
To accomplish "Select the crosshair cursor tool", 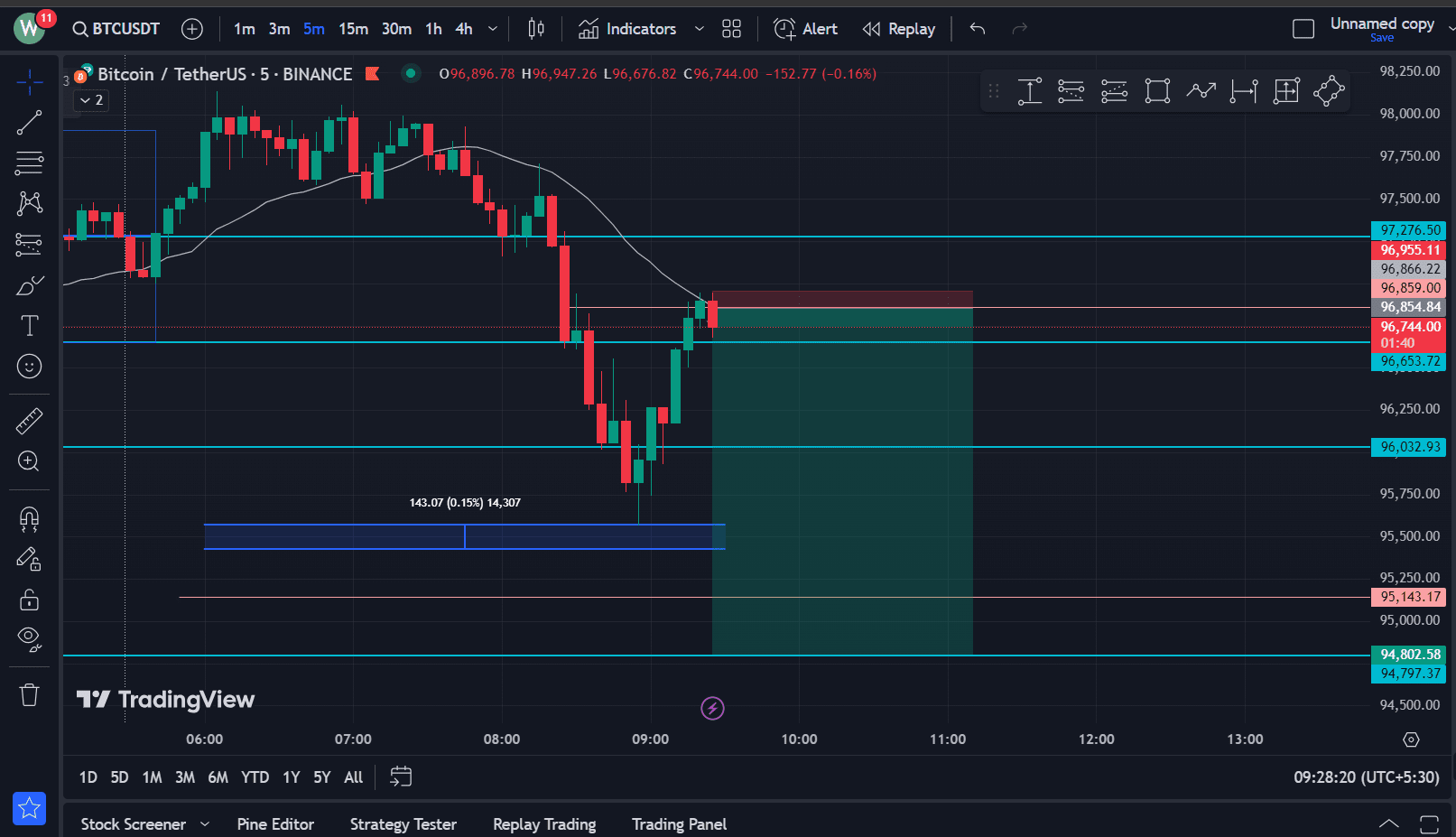I will [x=29, y=82].
